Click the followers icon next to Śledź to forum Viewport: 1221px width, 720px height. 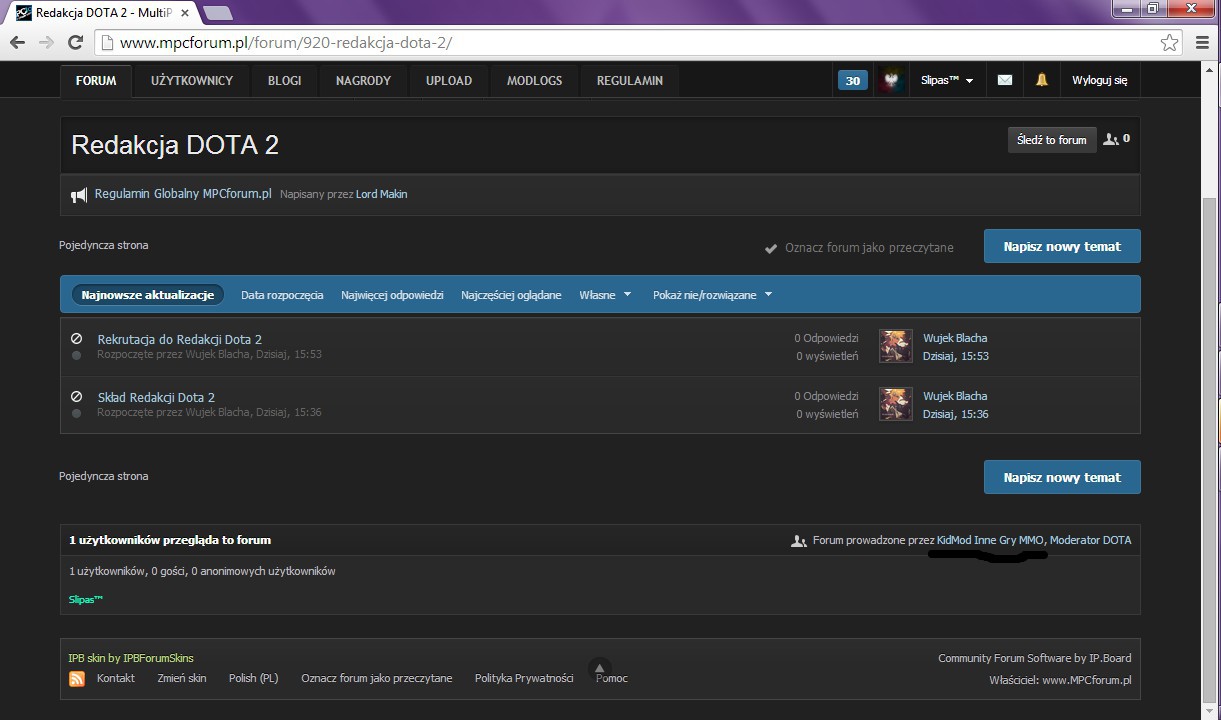click(1110, 140)
